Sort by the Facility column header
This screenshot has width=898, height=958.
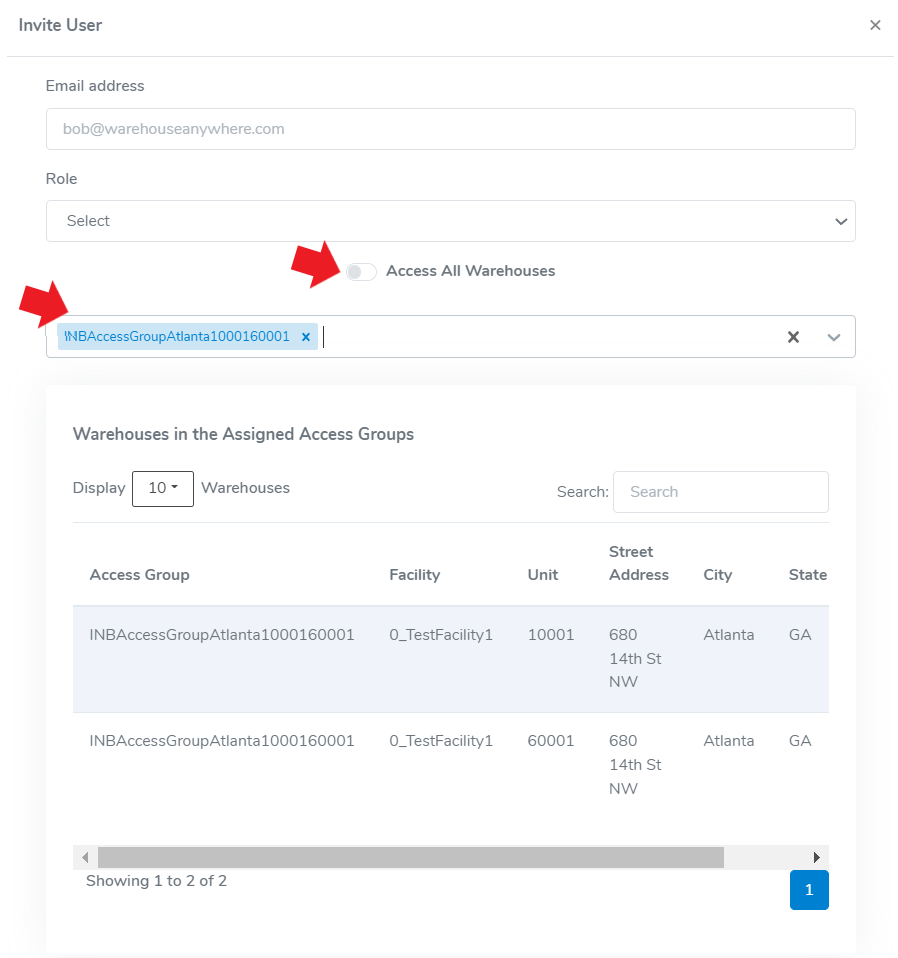pos(415,575)
